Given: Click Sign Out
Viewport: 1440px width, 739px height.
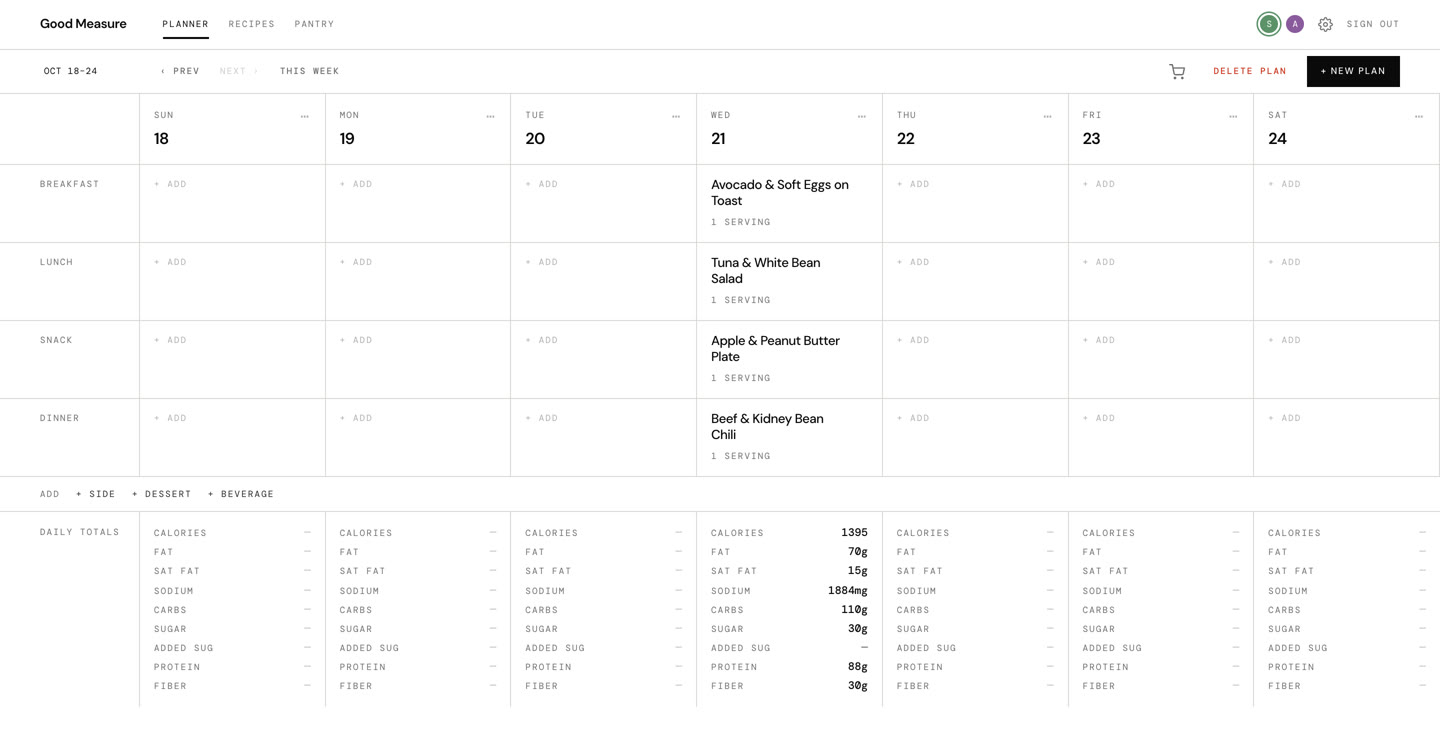Looking at the screenshot, I should tap(1373, 24).
